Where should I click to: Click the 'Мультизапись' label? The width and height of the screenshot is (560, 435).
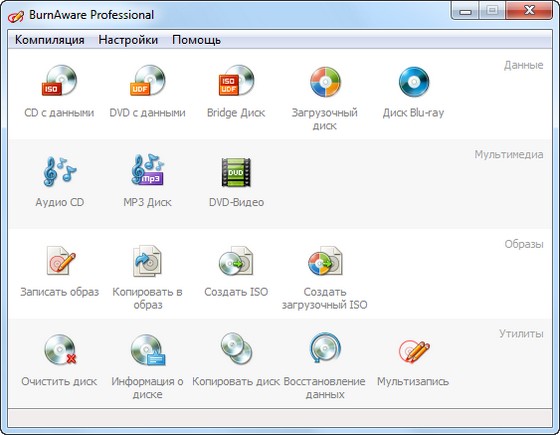point(413,382)
